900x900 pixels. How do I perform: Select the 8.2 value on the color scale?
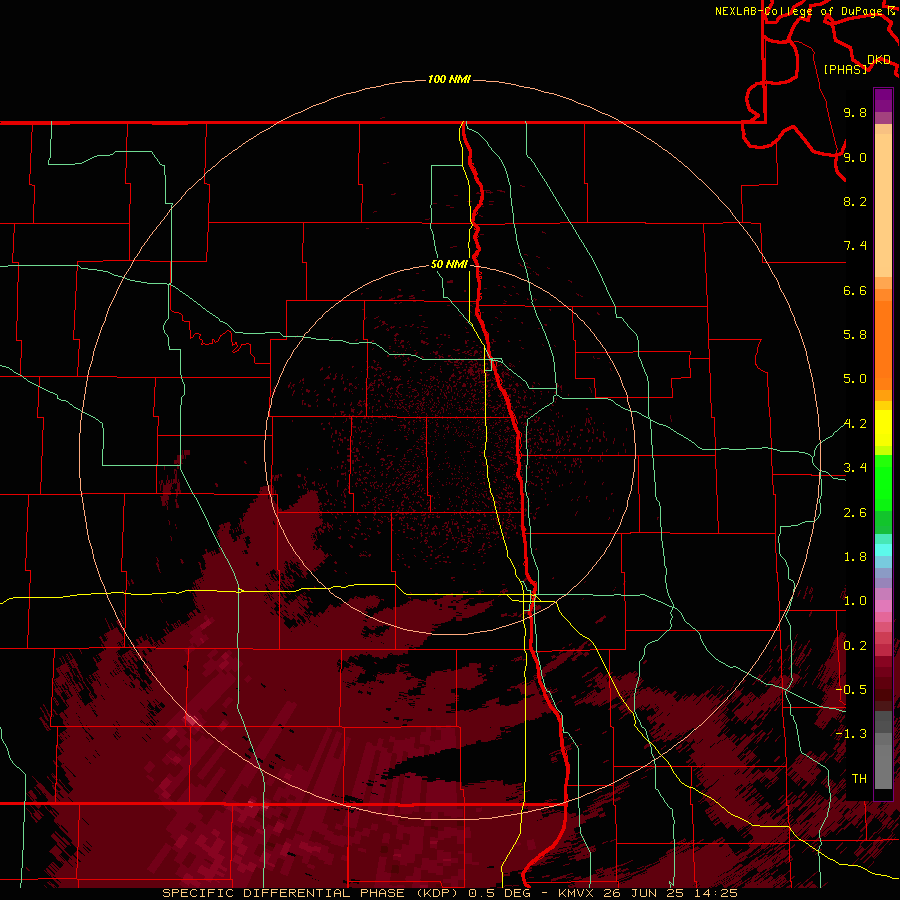(855, 201)
